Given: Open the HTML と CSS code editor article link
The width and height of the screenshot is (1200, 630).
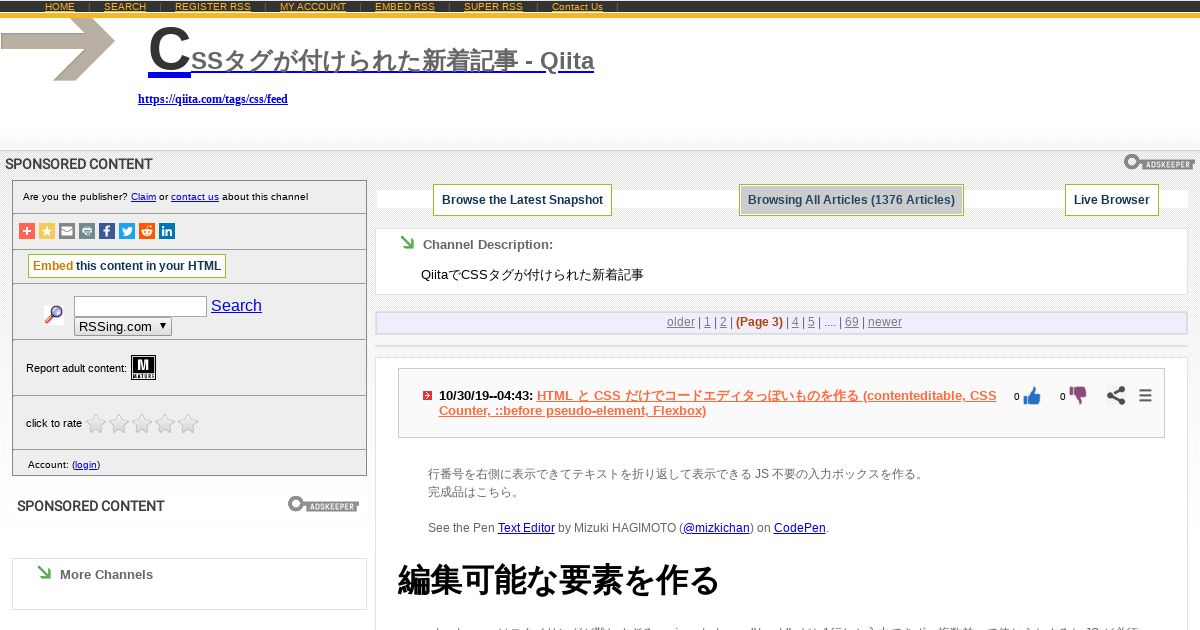Looking at the screenshot, I should point(718,403).
